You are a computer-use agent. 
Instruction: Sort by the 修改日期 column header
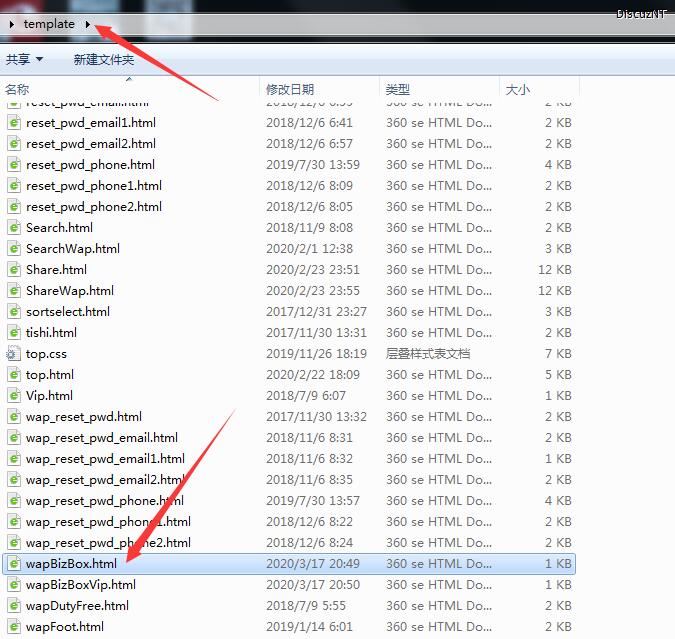click(289, 90)
